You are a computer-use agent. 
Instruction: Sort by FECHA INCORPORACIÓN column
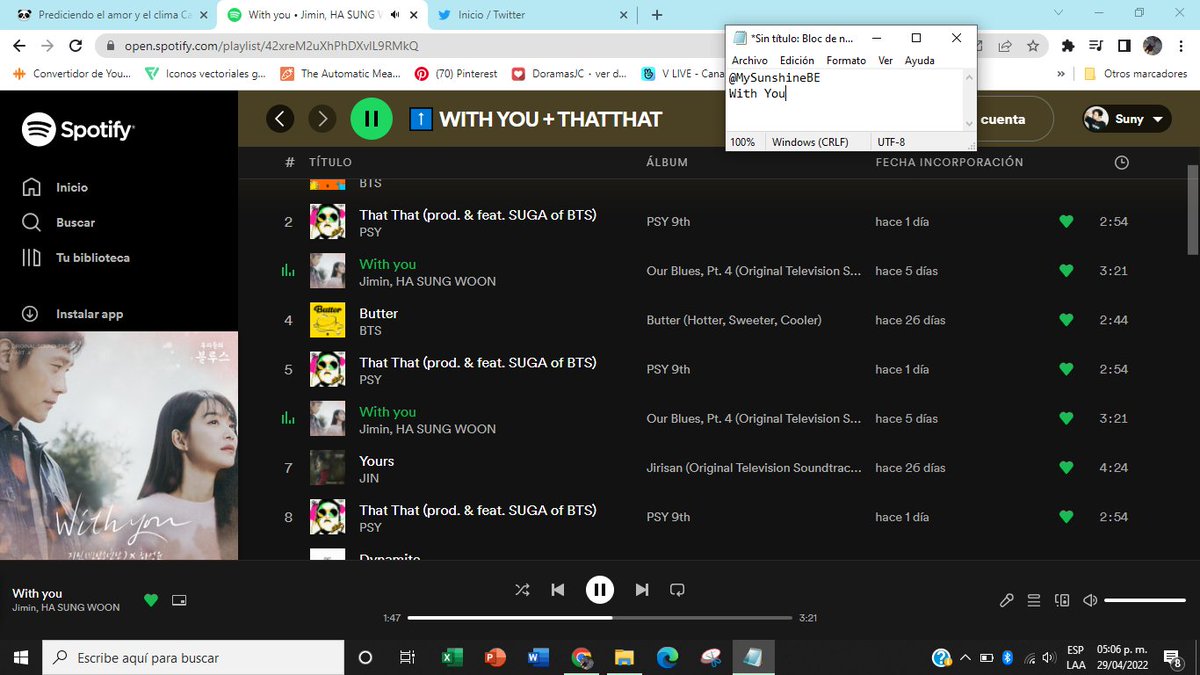[x=949, y=162]
